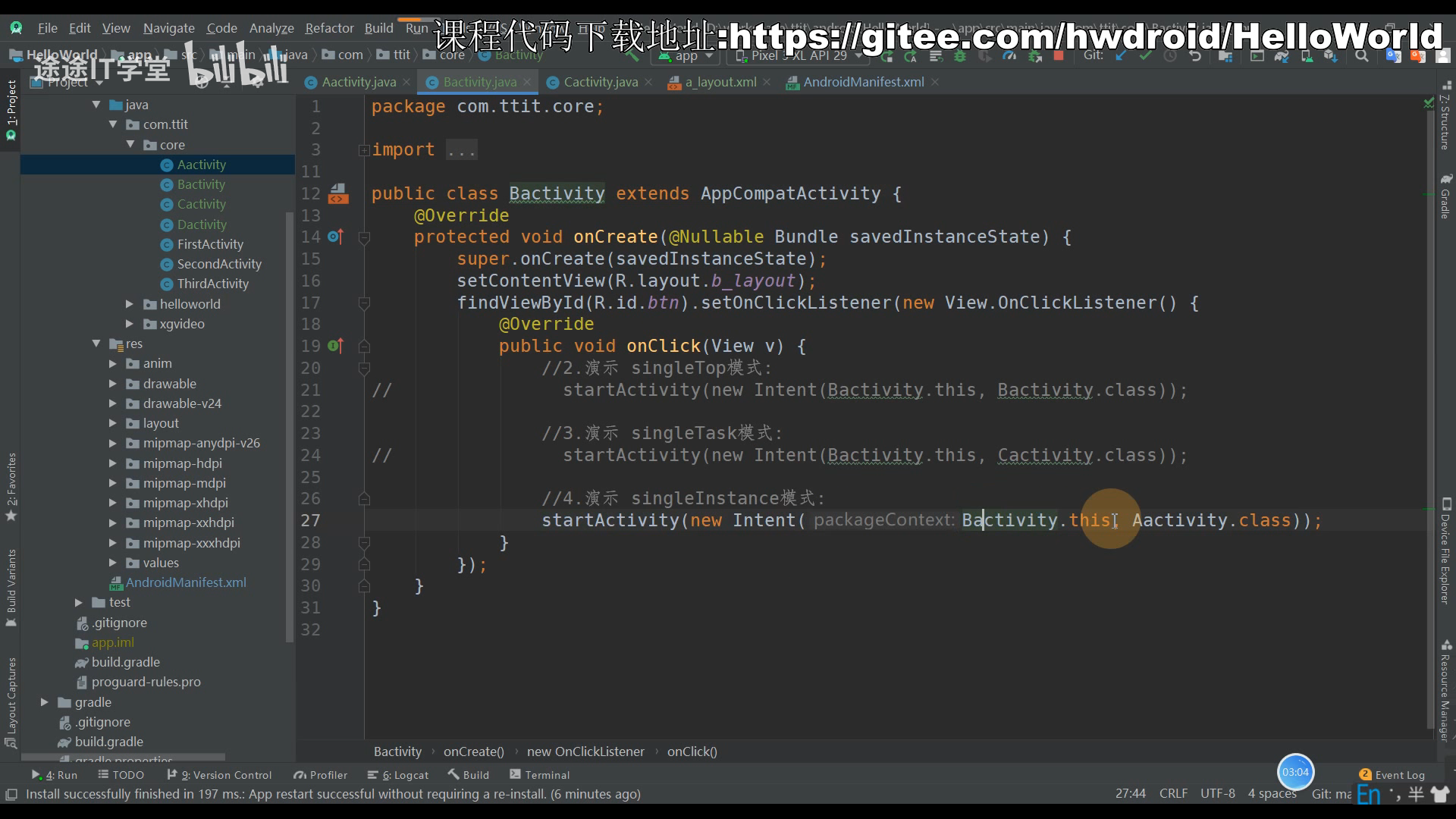Viewport: 1456px width, 819px height.
Task: Open the Navigate menu
Action: tap(168, 28)
